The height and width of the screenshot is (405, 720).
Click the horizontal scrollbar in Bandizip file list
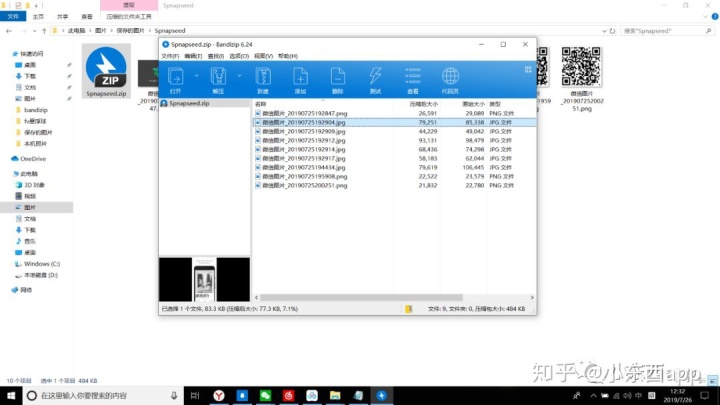361,298
